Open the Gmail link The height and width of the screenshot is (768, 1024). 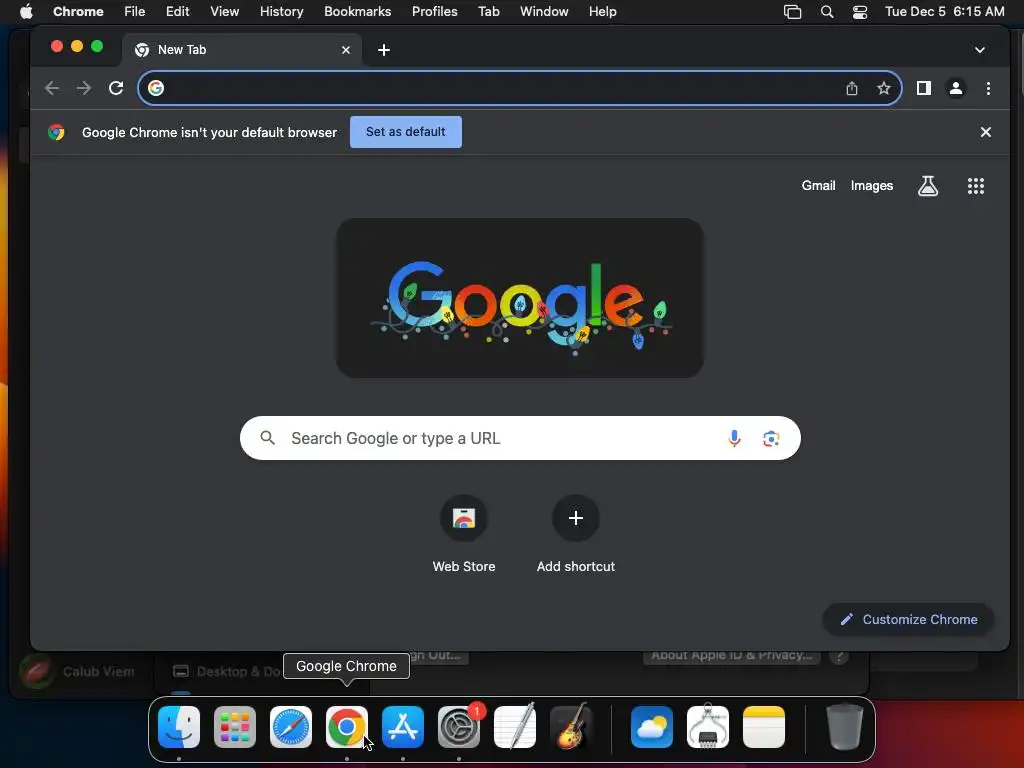(x=818, y=186)
